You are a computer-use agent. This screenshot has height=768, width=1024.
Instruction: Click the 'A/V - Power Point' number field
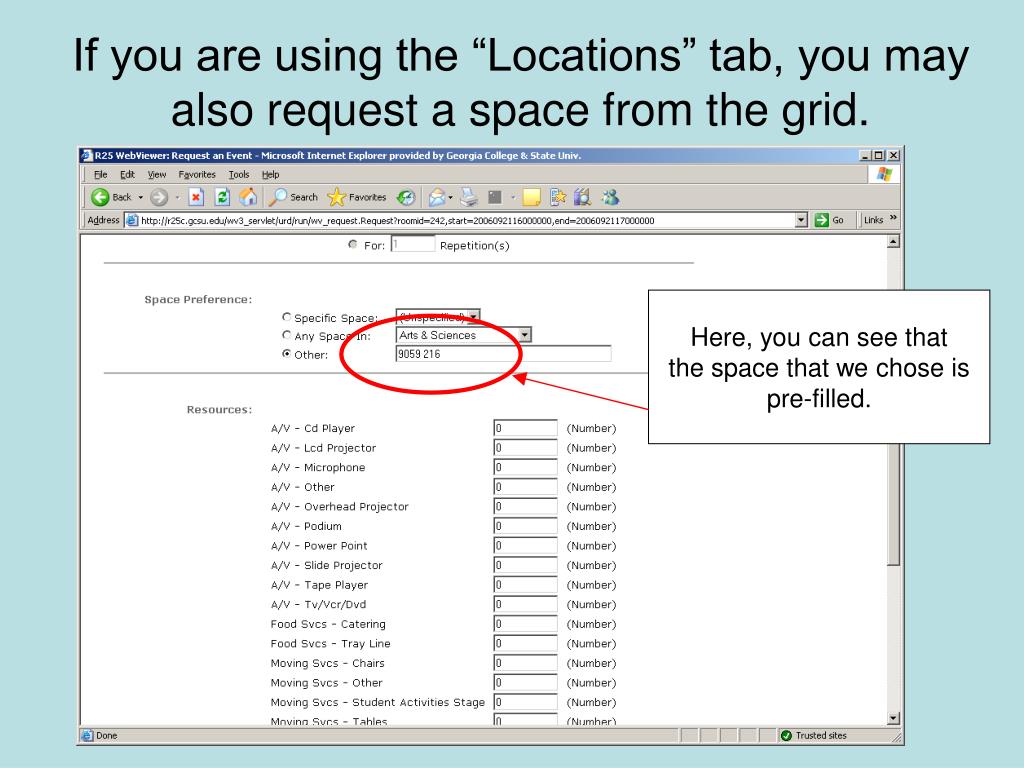click(x=526, y=546)
